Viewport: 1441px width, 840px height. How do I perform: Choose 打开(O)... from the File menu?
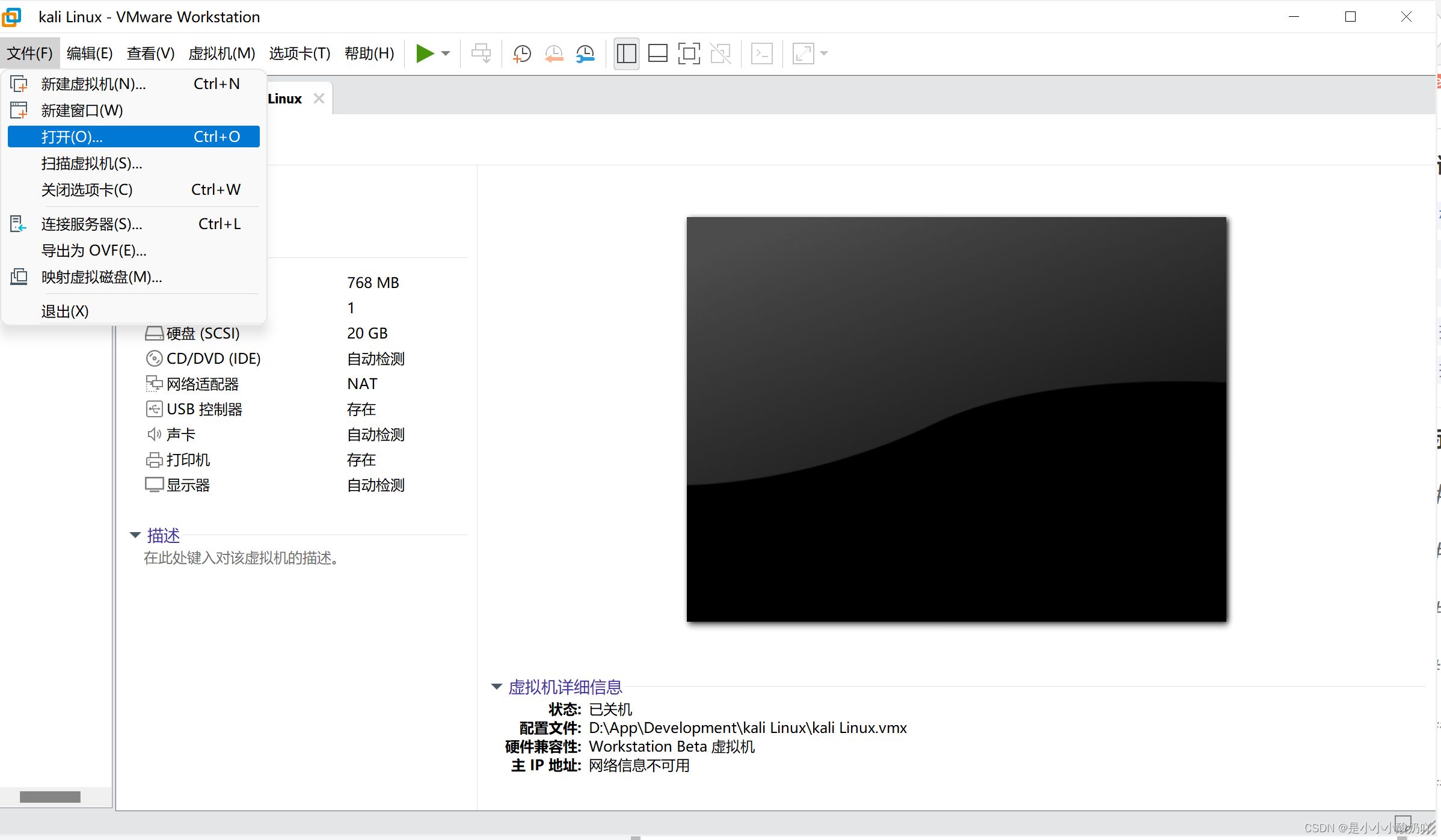coord(134,136)
